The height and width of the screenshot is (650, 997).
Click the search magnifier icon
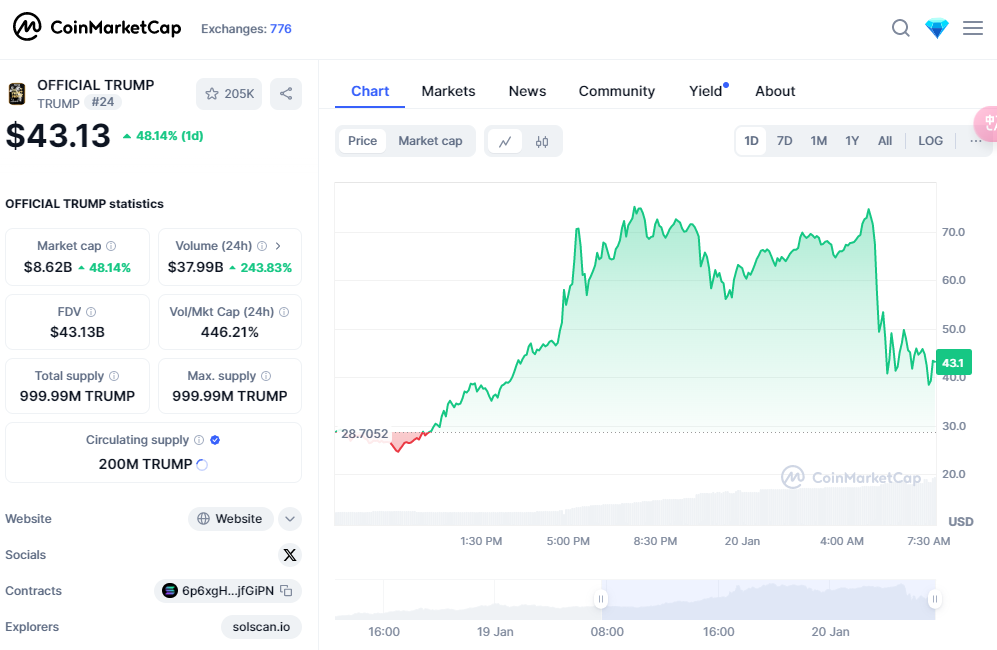[x=900, y=28]
